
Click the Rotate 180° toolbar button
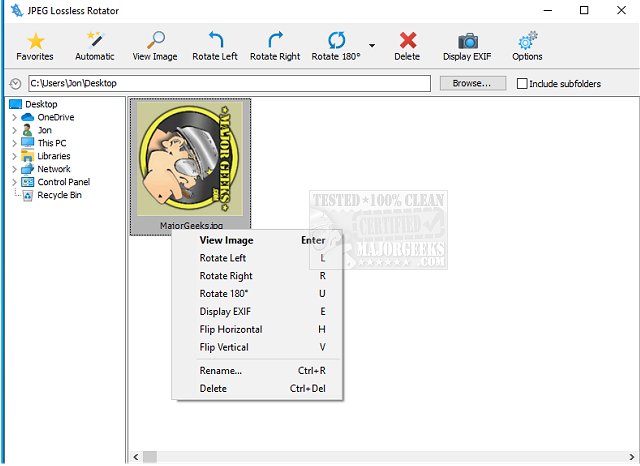pos(336,46)
